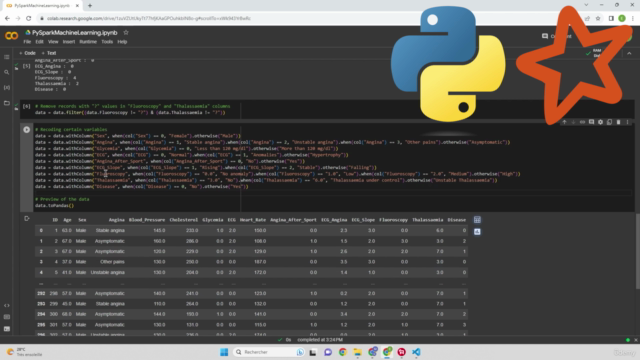640x360 pixels.
Task: Click the 'Fluoroscopy' column header
Action: 393,220
